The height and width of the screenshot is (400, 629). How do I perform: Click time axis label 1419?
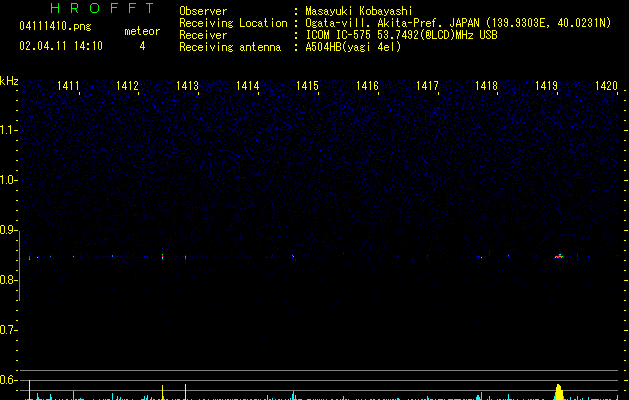(x=546, y=86)
